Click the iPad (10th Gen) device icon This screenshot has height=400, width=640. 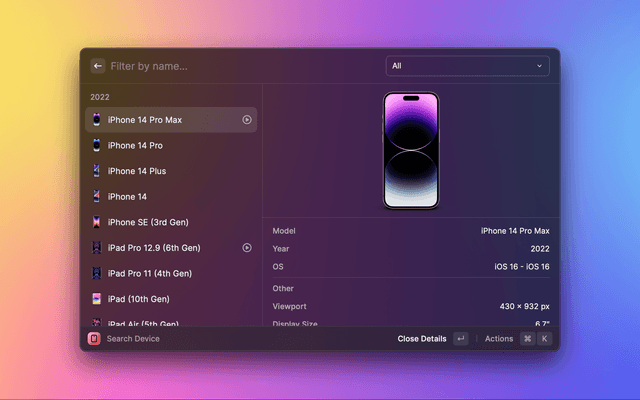tap(96, 299)
